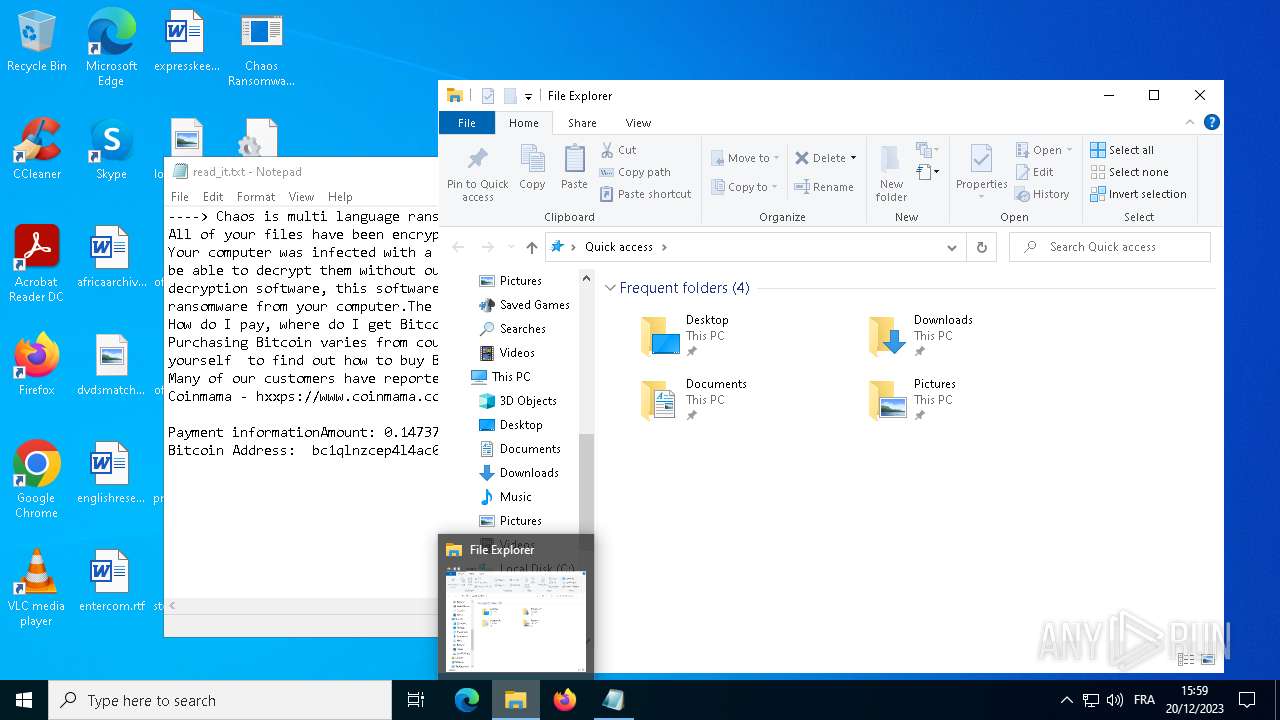Open Notepad's Help menu
1280x720 pixels.
pyautogui.click(x=340, y=197)
